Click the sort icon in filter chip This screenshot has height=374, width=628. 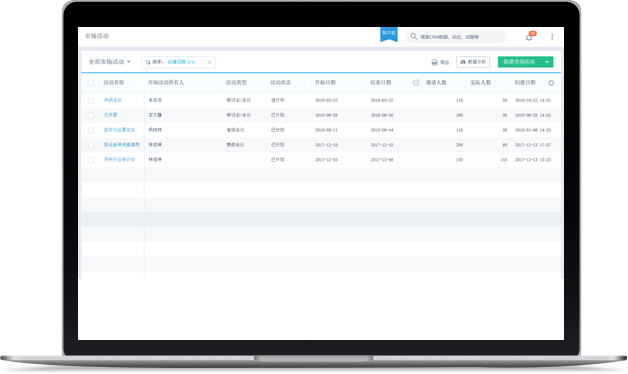[x=148, y=62]
